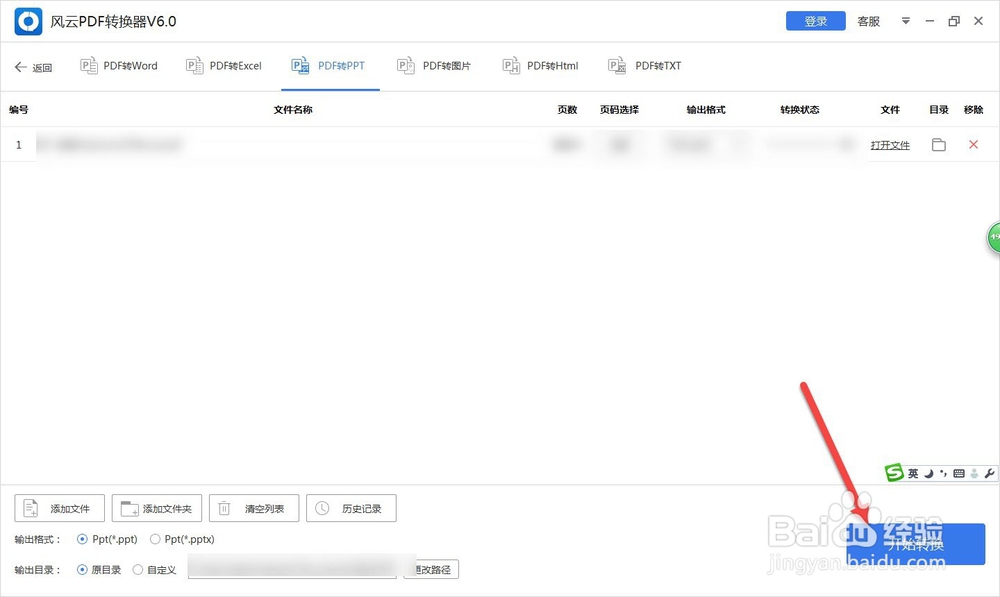Click the 文件名称 column header
The width and height of the screenshot is (1000, 597).
293,110
